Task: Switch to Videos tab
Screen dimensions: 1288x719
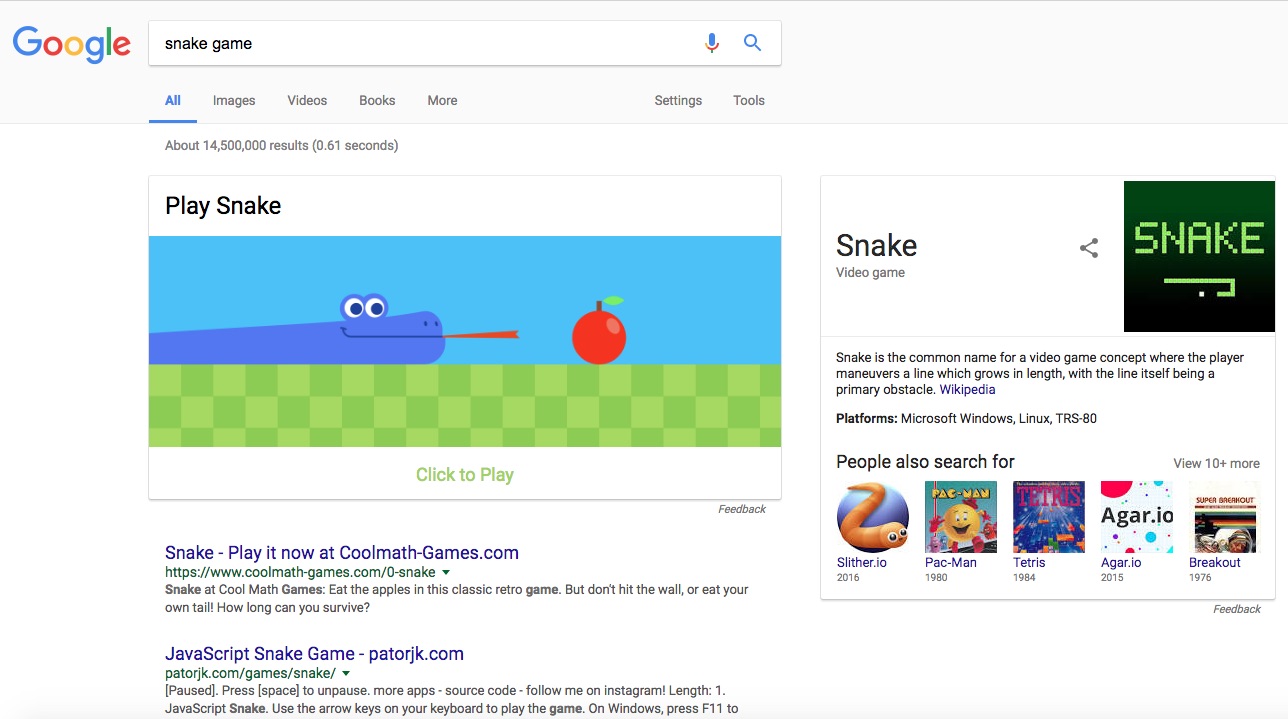Action: [x=307, y=100]
